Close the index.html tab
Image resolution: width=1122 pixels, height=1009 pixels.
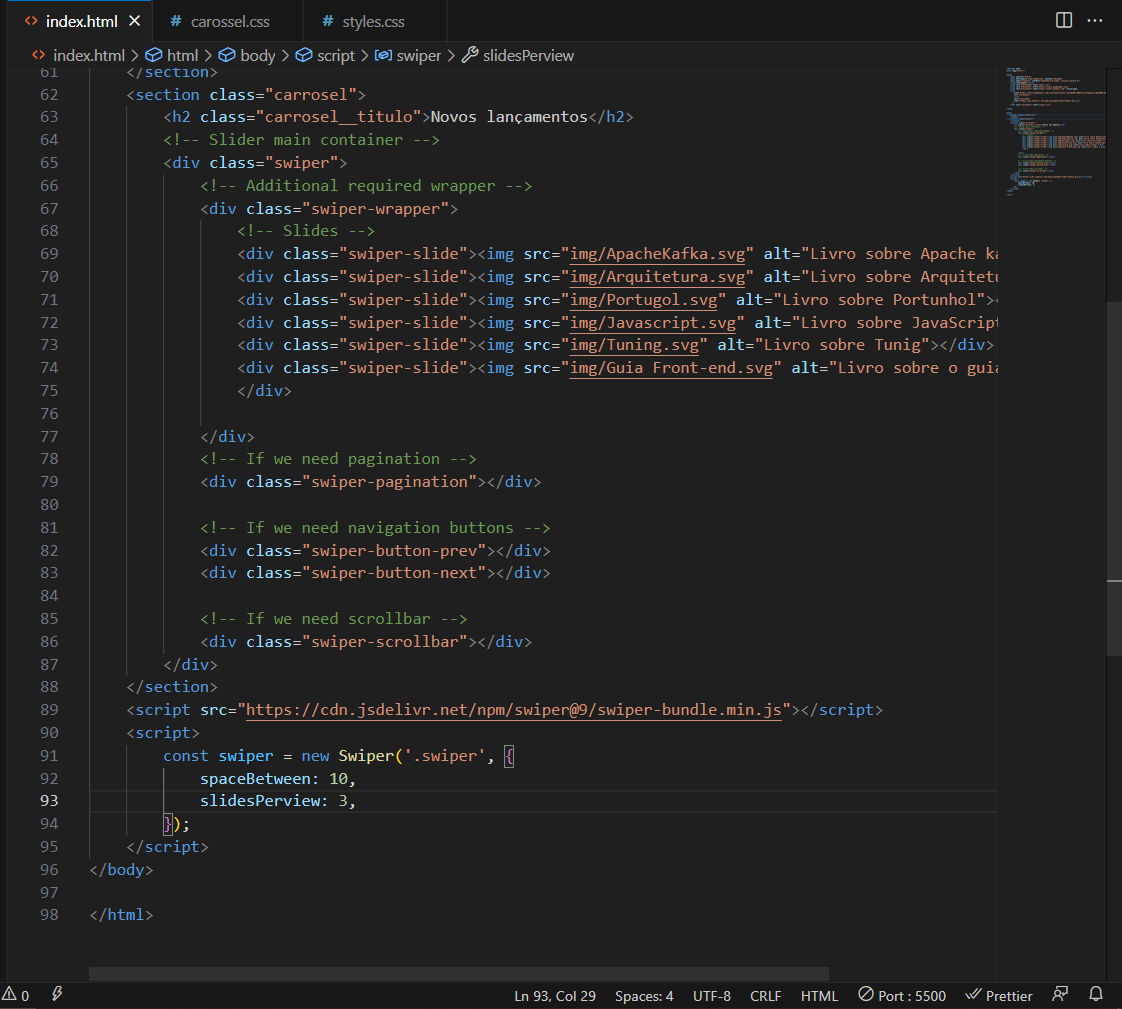tap(135, 21)
